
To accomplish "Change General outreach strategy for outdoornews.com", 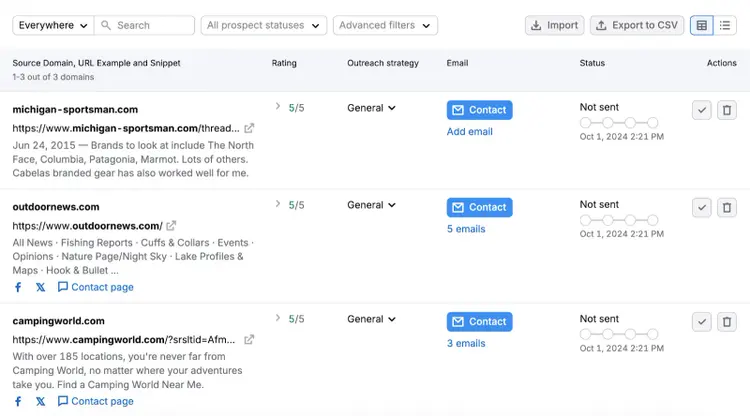I will [372, 205].
